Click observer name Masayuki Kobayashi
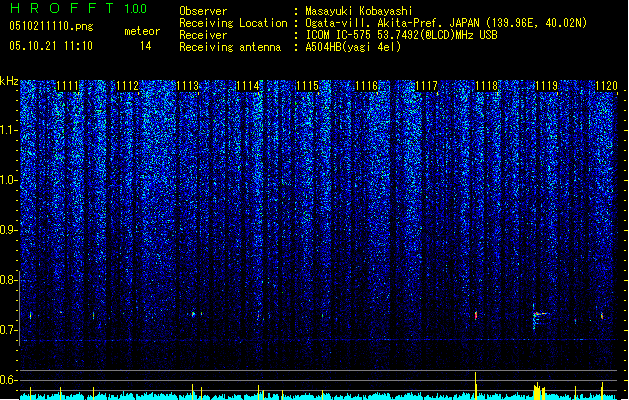Screen dimensions: 629x400 (x=359, y=11)
